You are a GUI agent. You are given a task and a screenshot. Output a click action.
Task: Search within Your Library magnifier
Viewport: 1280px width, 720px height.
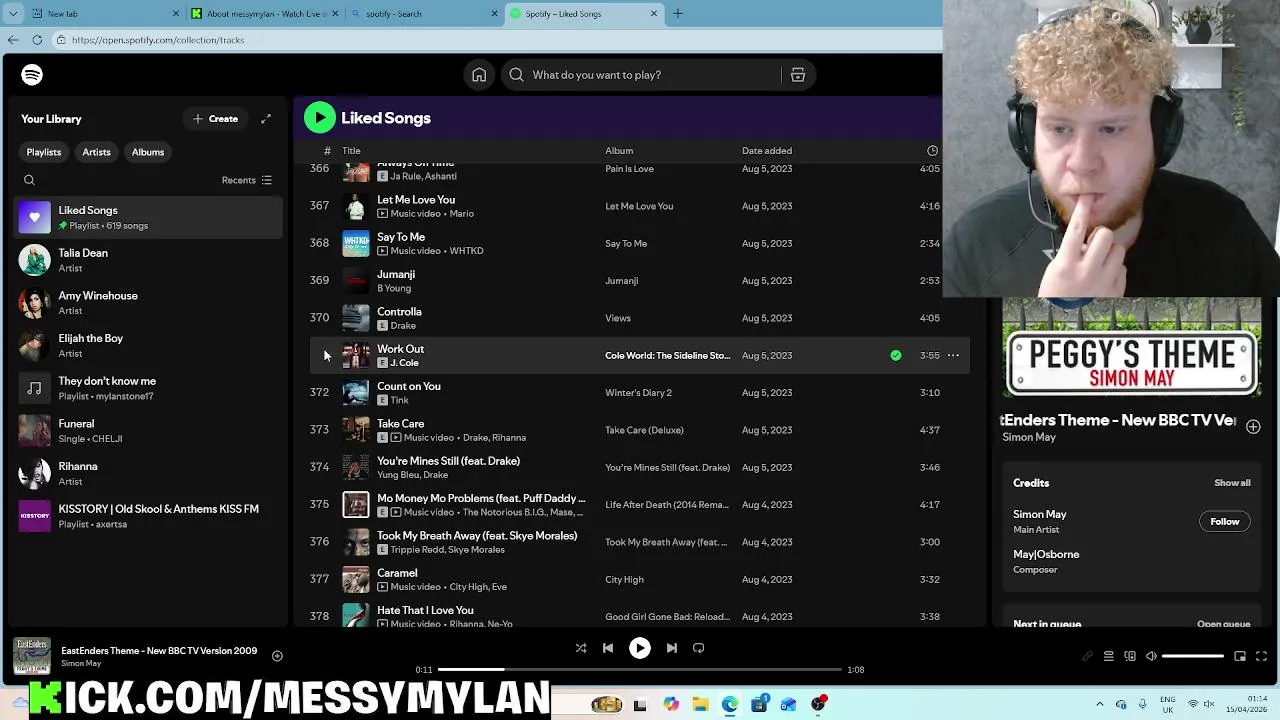pyautogui.click(x=29, y=180)
